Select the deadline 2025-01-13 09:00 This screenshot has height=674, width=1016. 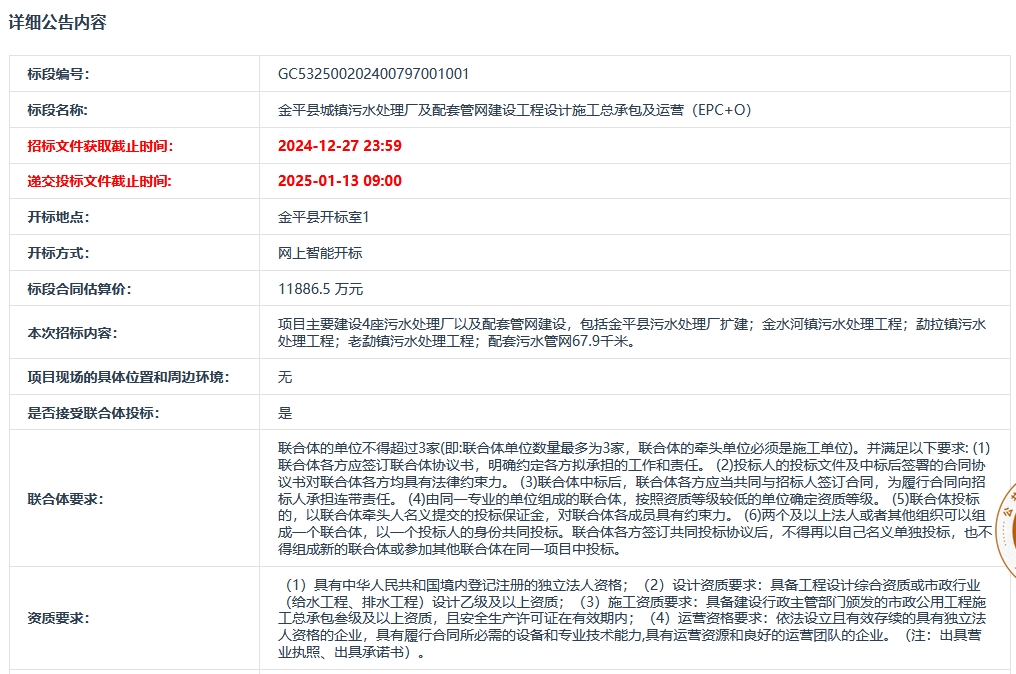(340, 181)
